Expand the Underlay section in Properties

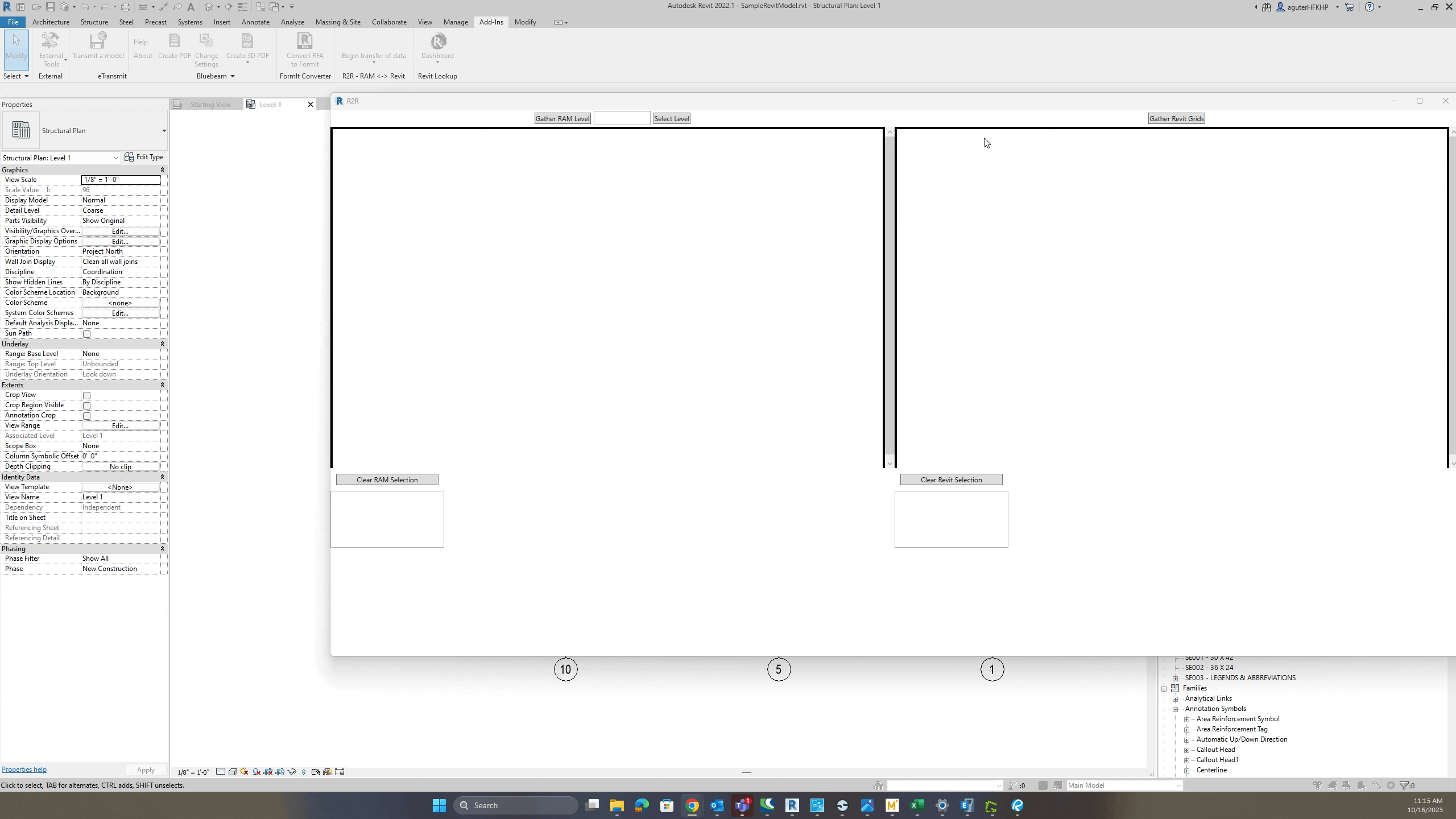[162, 343]
